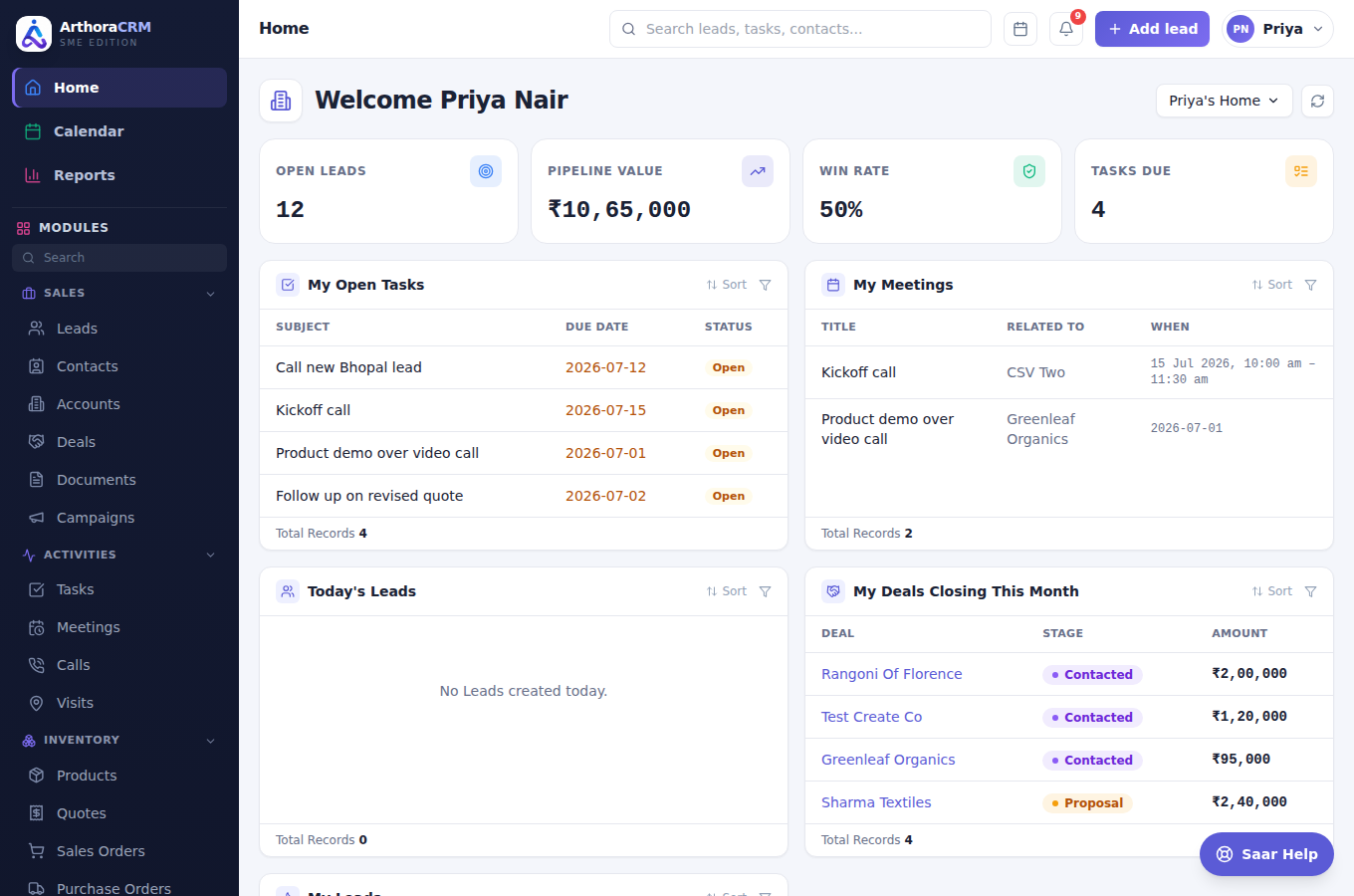This screenshot has width=1354, height=896.
Task: Click the ArthoraCRM logo icon
Action: (x=34, y=34)
